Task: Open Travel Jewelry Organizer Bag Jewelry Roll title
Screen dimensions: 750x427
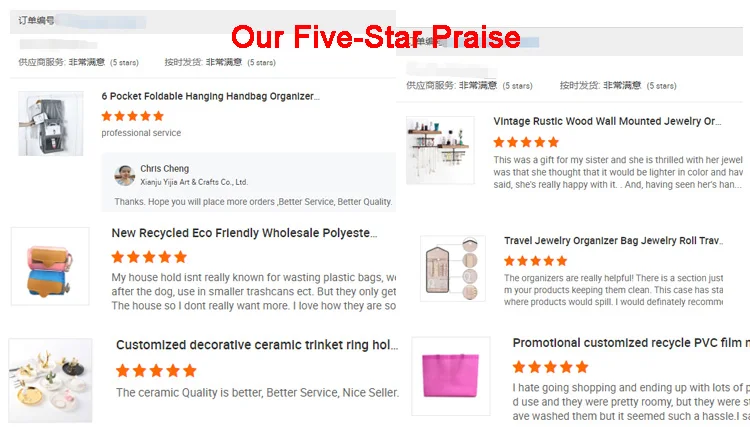Action: 612,241
